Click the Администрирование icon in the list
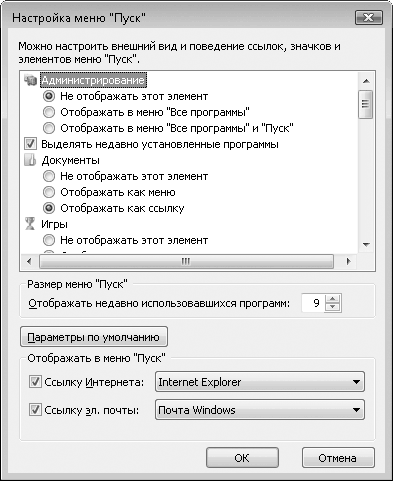Screen dimensions: 393x481 click(30, 80)
